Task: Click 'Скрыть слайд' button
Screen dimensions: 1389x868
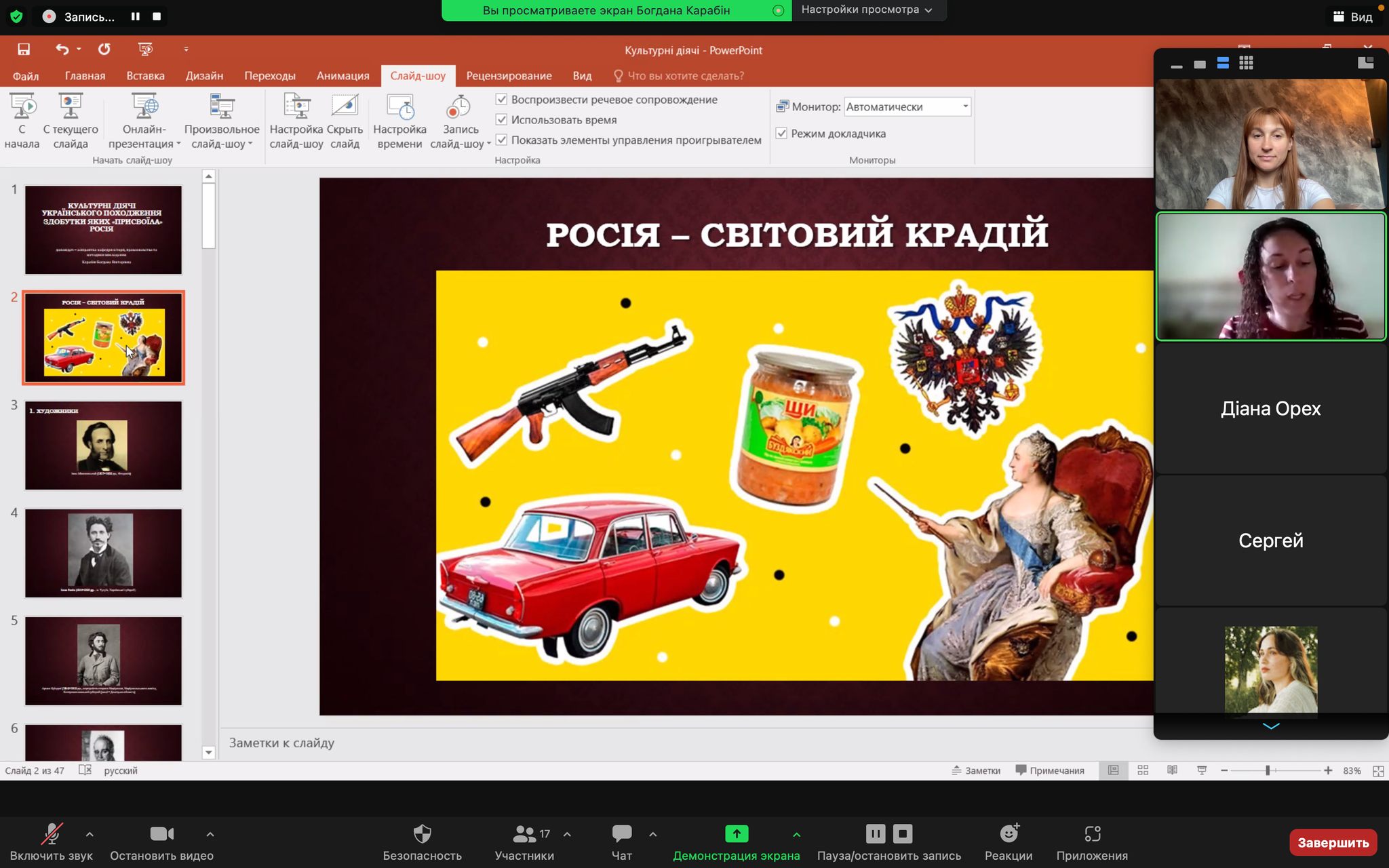Action: (345, 122)
